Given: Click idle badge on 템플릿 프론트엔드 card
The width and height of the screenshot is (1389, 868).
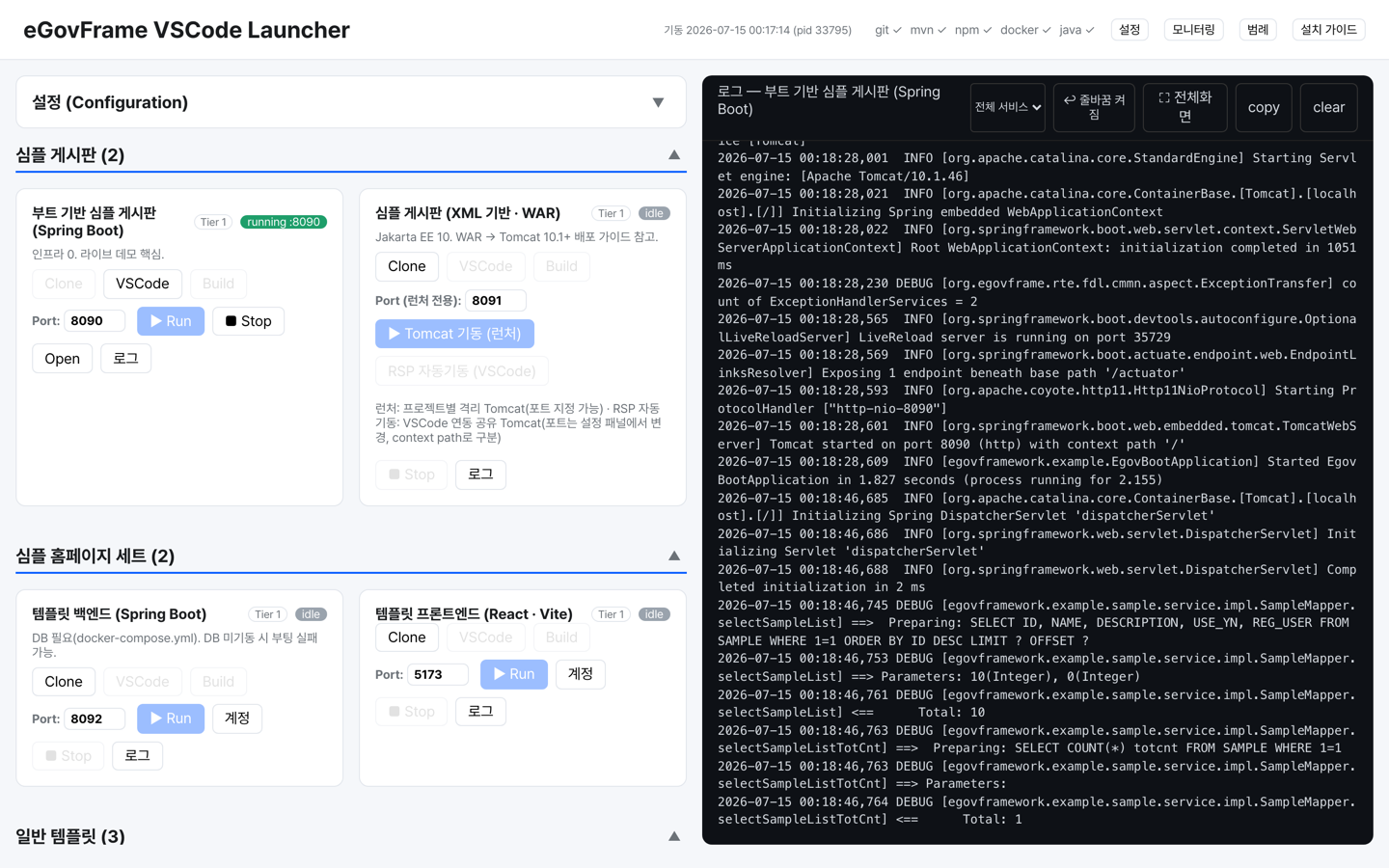Looking at the screenshot, I should [x=654, y=614].
